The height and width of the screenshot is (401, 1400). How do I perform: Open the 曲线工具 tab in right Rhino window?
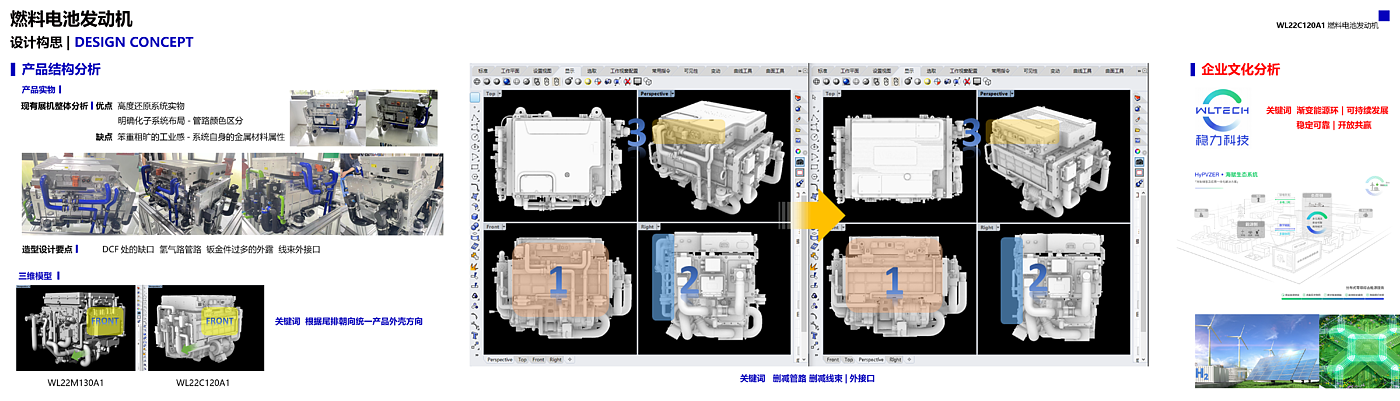[x=1082, y=71]
